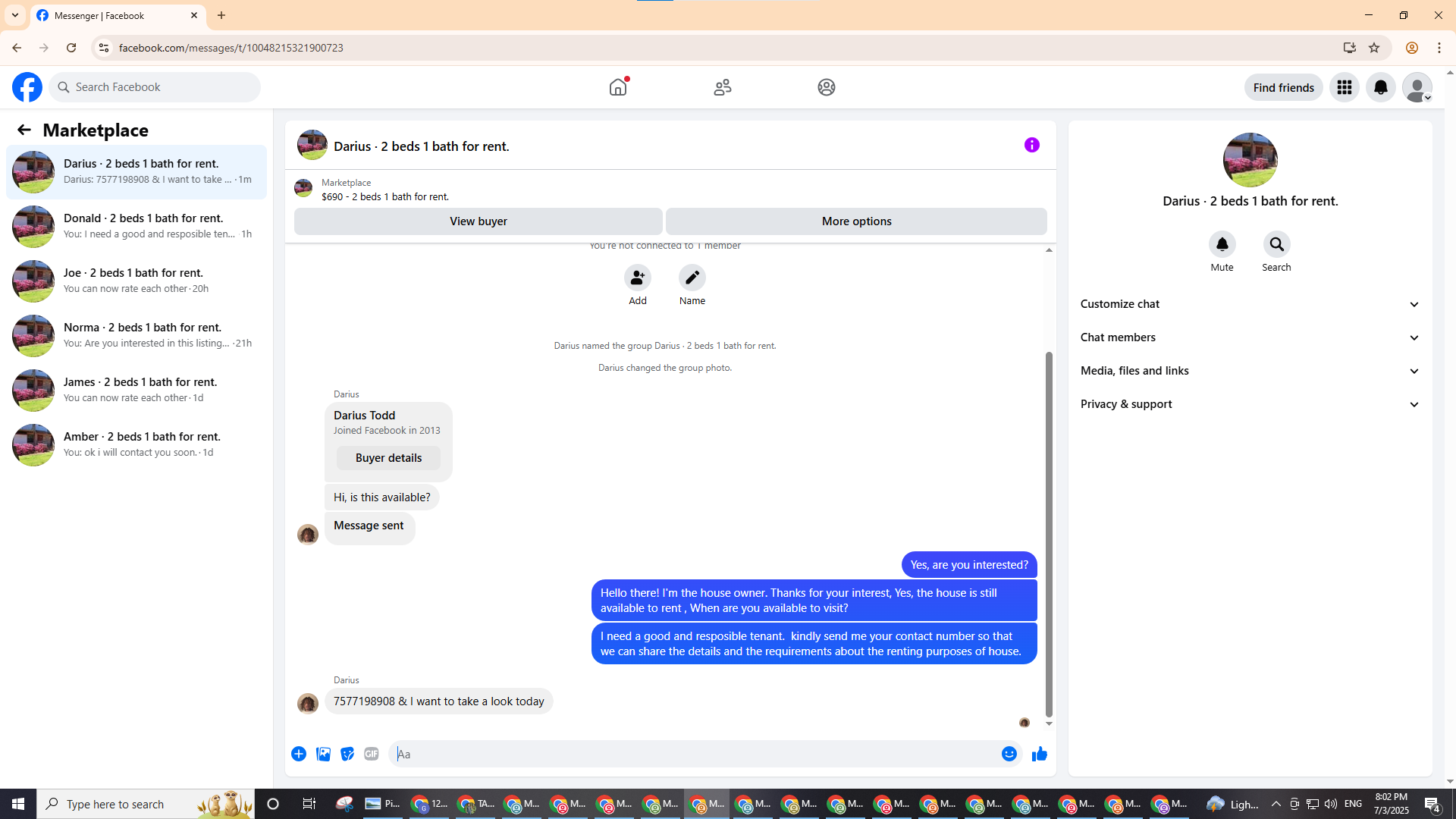The width and height of the screenshot is (1456, 819).
Task: Click the thumbs up like icon
Action: 1039,754
